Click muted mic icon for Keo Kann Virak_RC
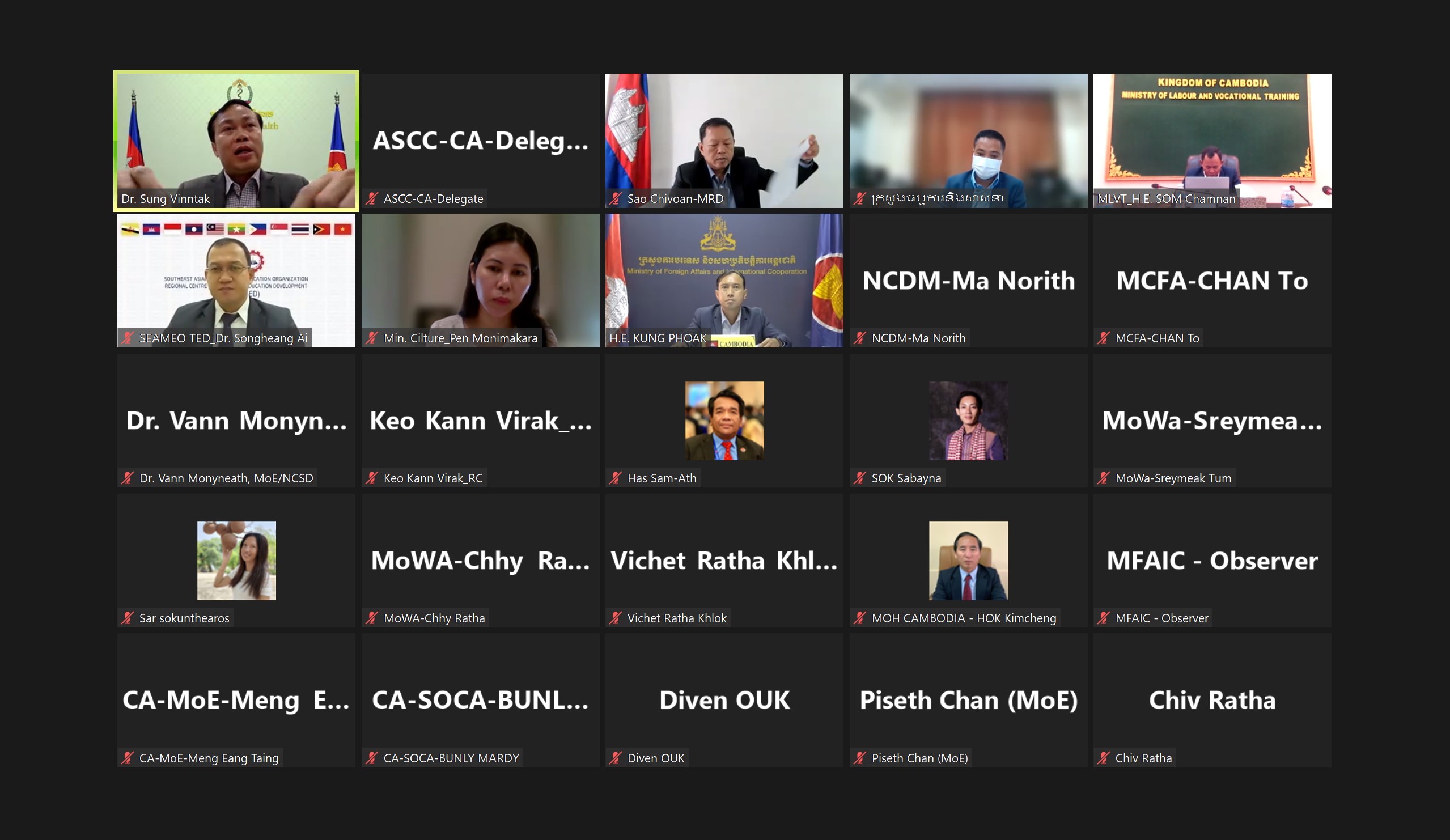Viewport: 1450px width, 840px height. pos(372,478)
